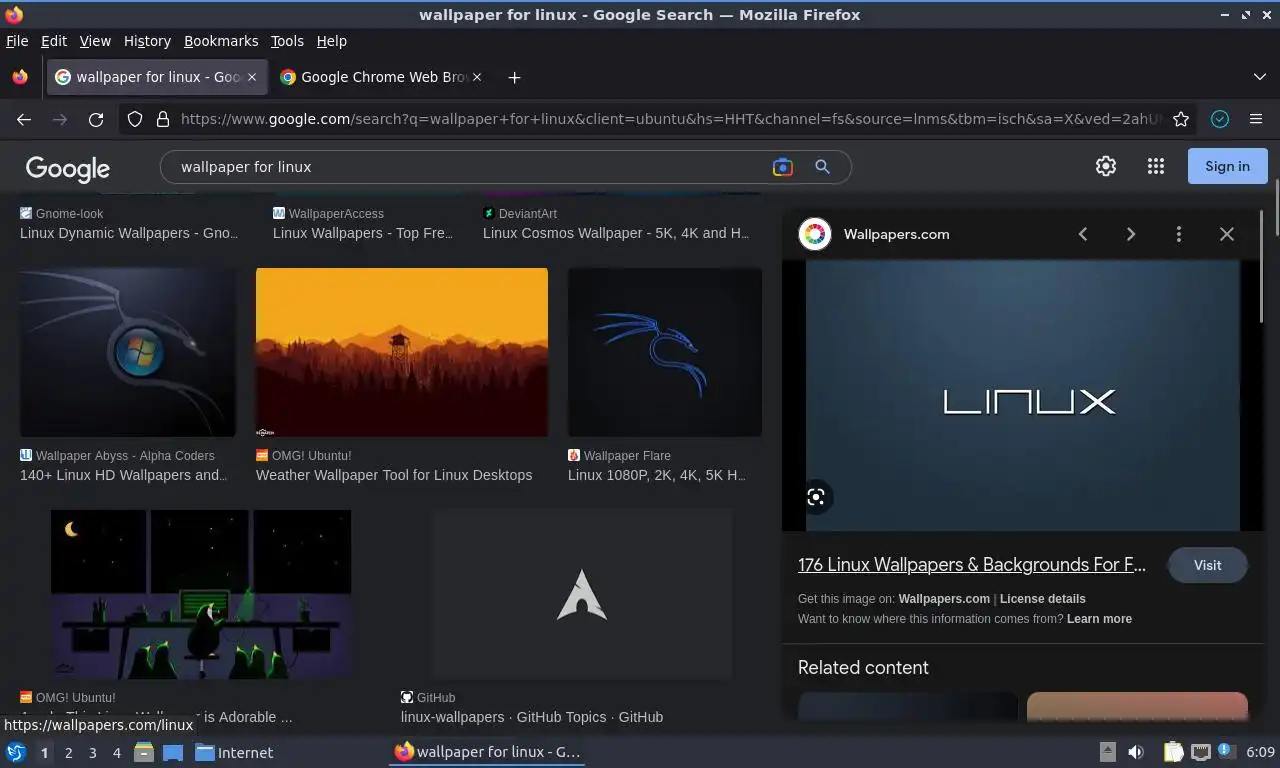Open the License details link

[x=1043, y=599]
